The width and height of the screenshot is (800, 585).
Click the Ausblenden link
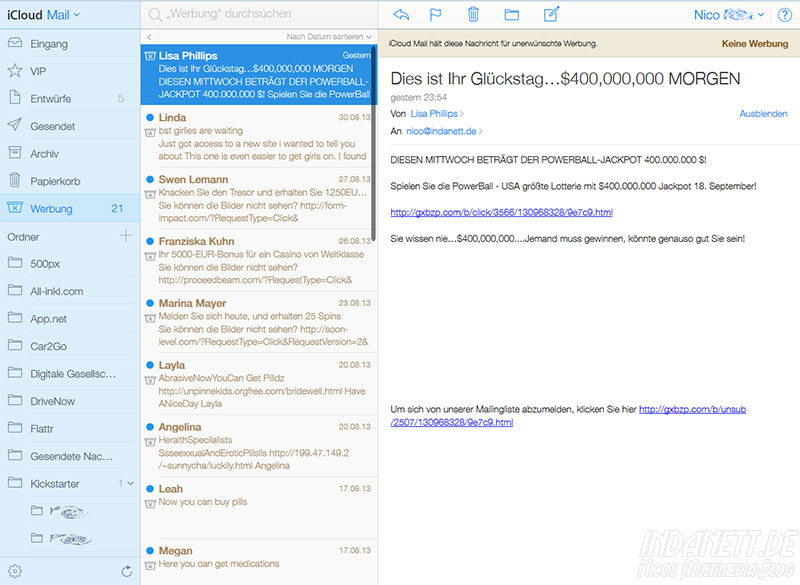[x=763, y=114]
